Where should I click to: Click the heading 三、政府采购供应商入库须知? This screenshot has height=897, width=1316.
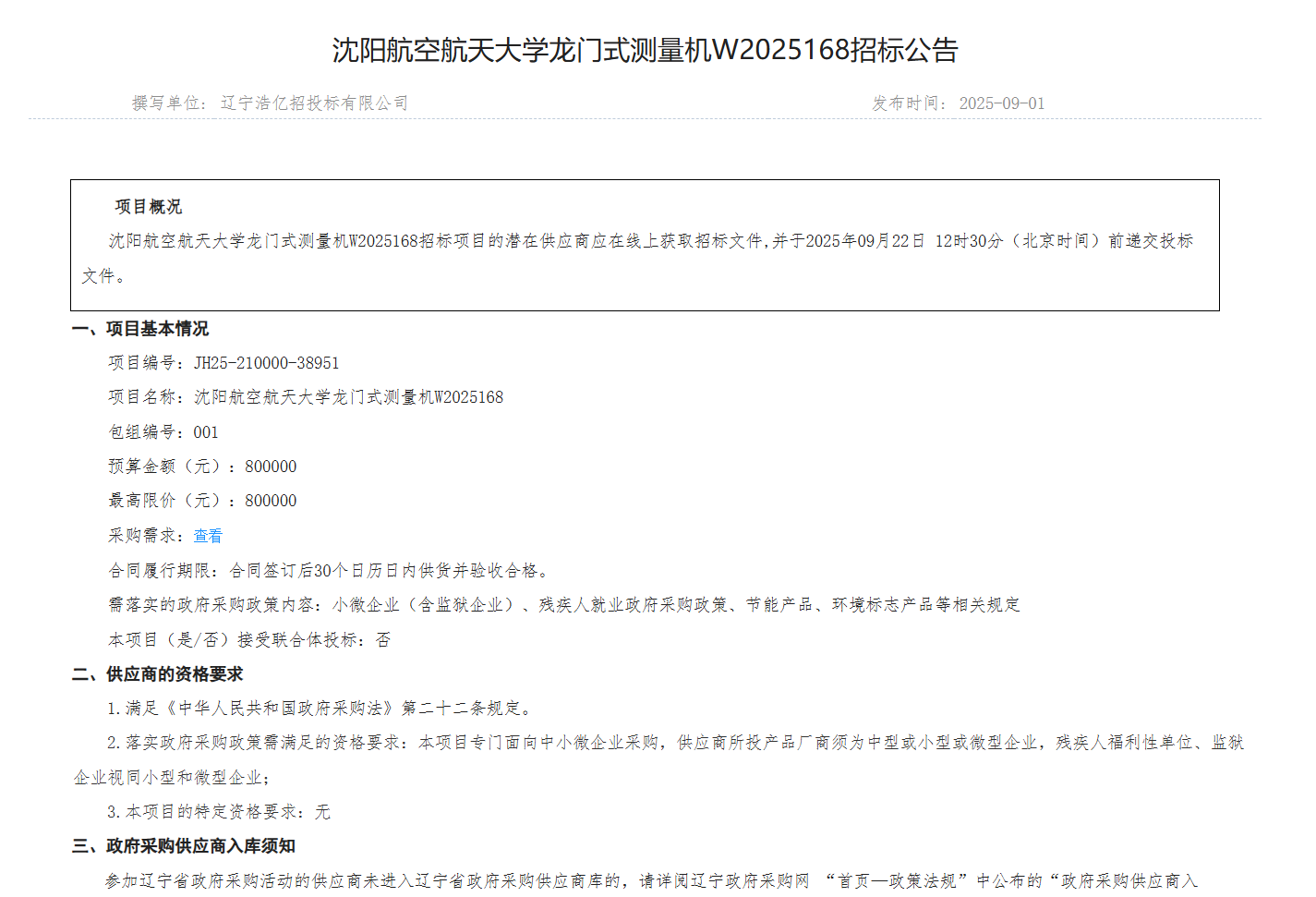tap(184, 846)
